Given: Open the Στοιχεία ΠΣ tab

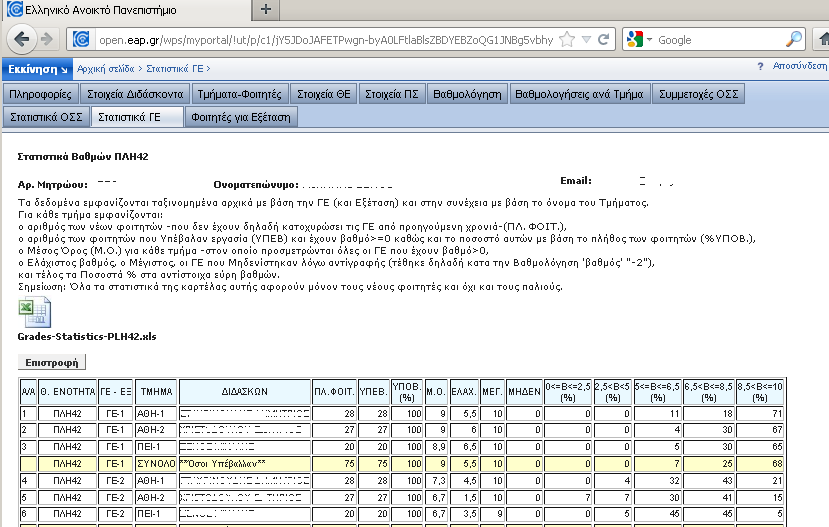Looking at the screenshot, I should tap(392, 94).
